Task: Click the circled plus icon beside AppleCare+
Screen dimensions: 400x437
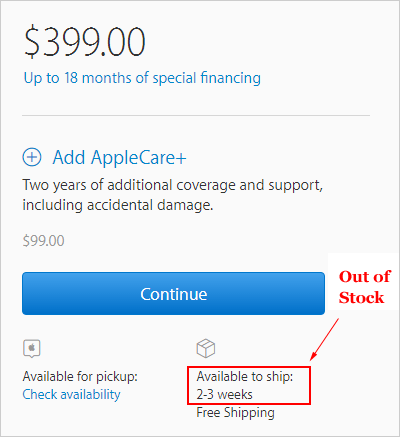Action: pyautogui.click(x=32, y=157)
